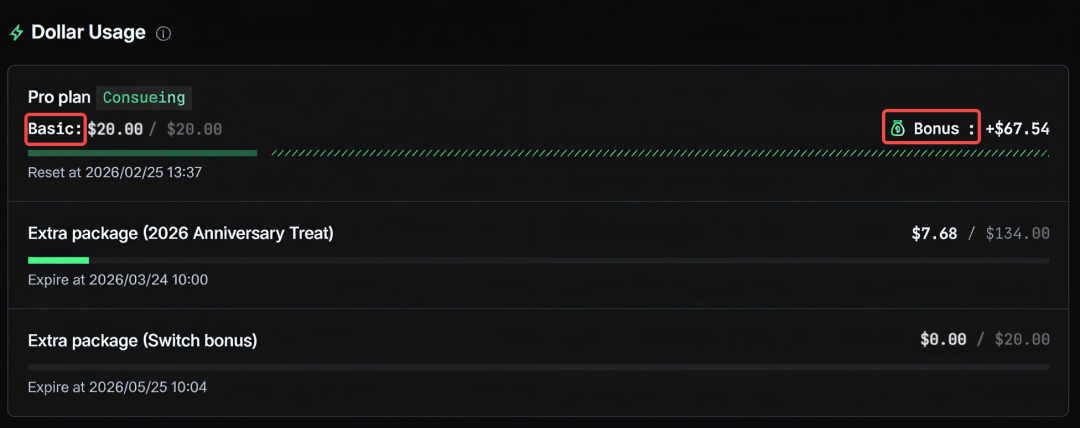Click the Expire at 2026/05/25 10:04 text
Screen dimensions: 1080x428
118,387
